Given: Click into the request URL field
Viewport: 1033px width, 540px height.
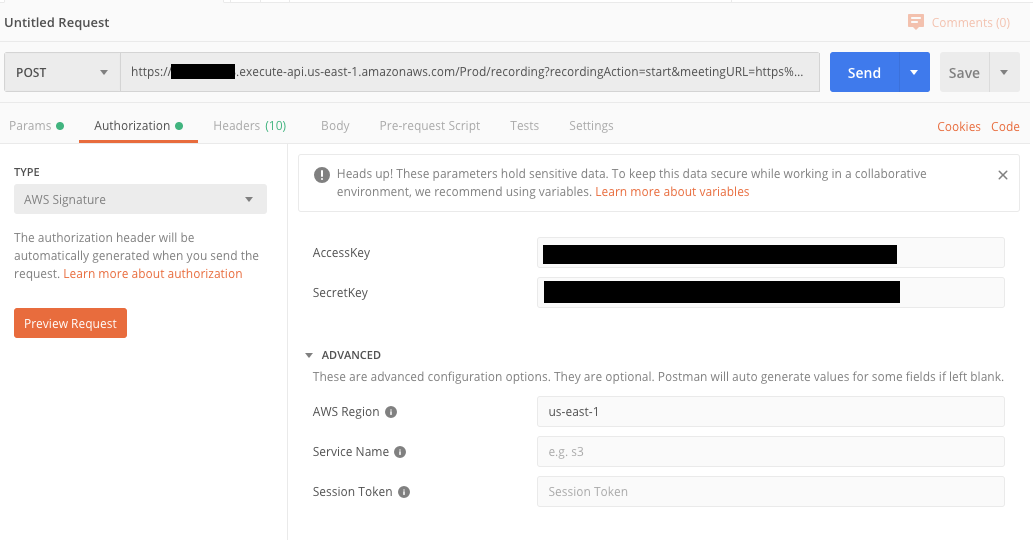Looking at the screenshot, I should [x=470, y=72].
